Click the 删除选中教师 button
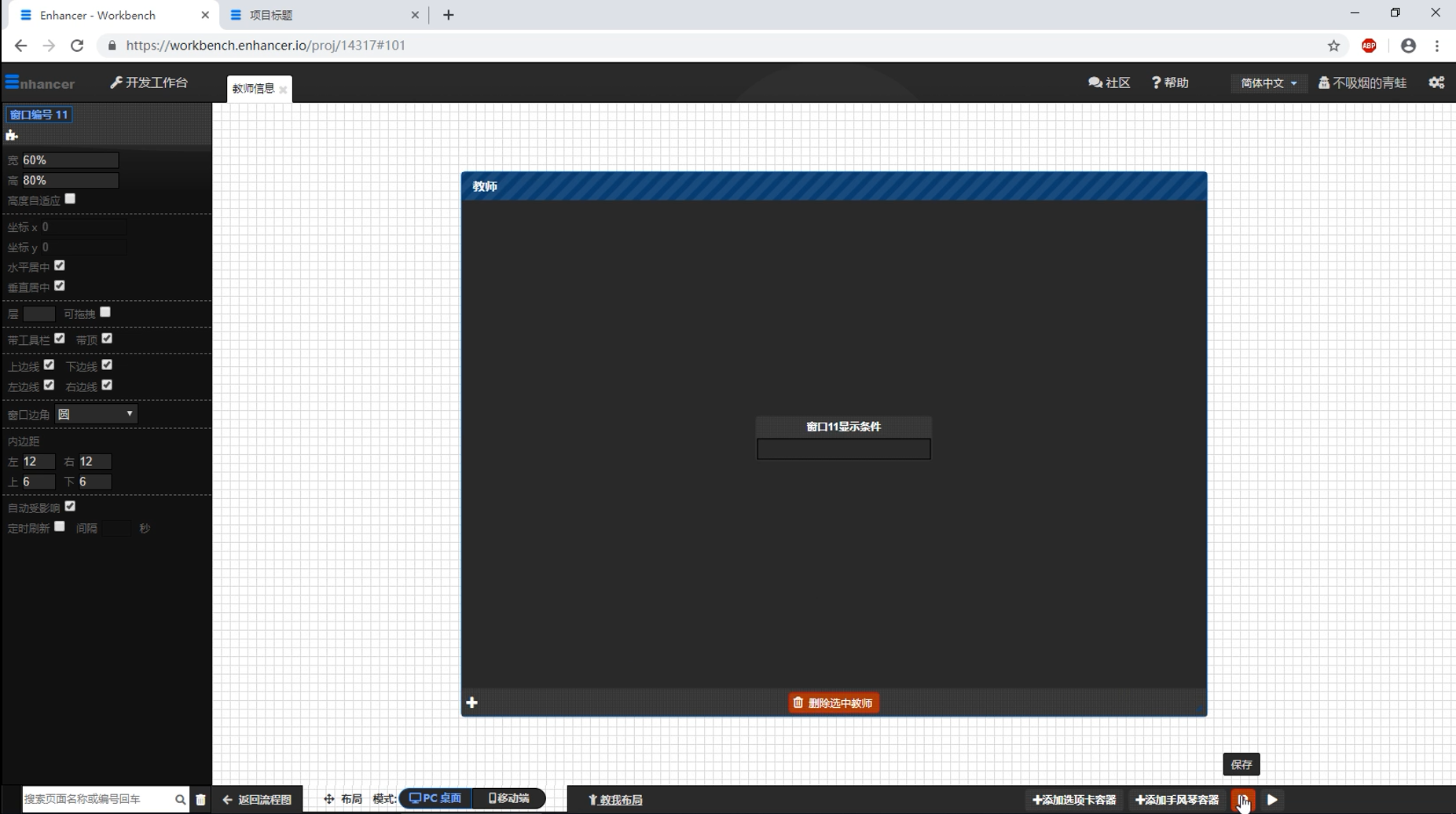Viewport: 1456px width, 814px height. pyautogui.click(x=834, y=702)
